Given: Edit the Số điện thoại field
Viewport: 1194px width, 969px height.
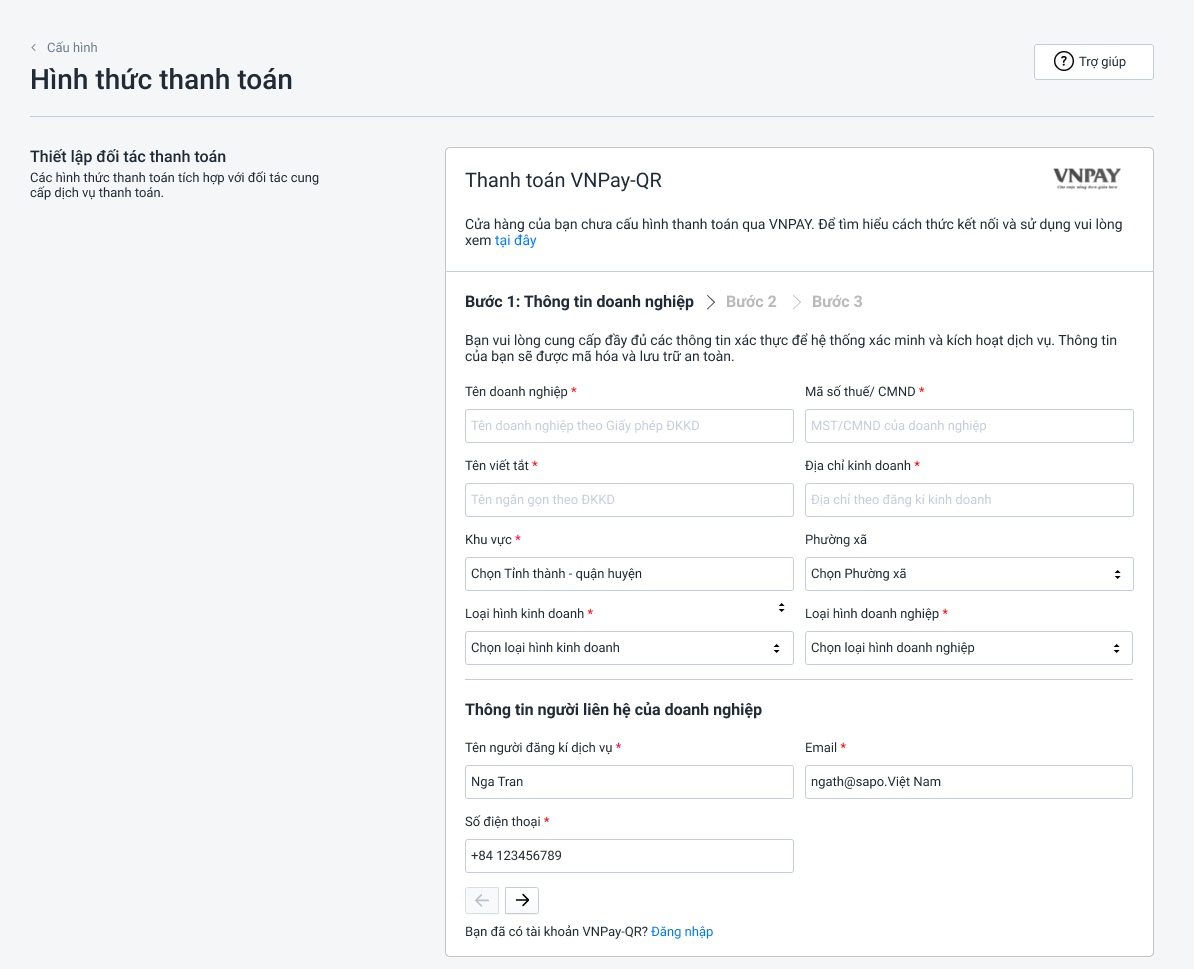Looking at the screenshot, I should coord(628,856).
